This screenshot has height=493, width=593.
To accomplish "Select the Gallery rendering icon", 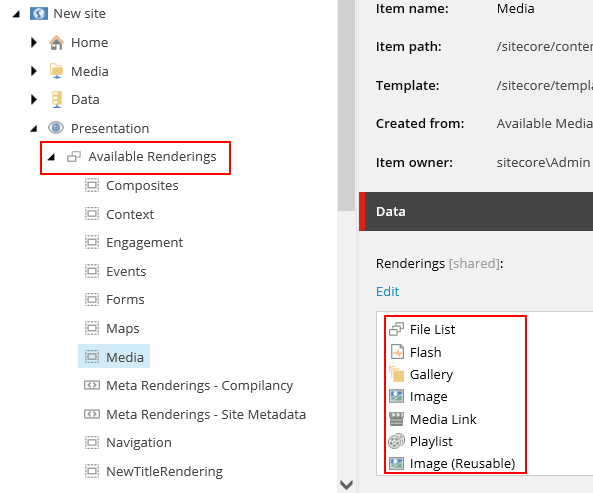I will click(396, 374).
